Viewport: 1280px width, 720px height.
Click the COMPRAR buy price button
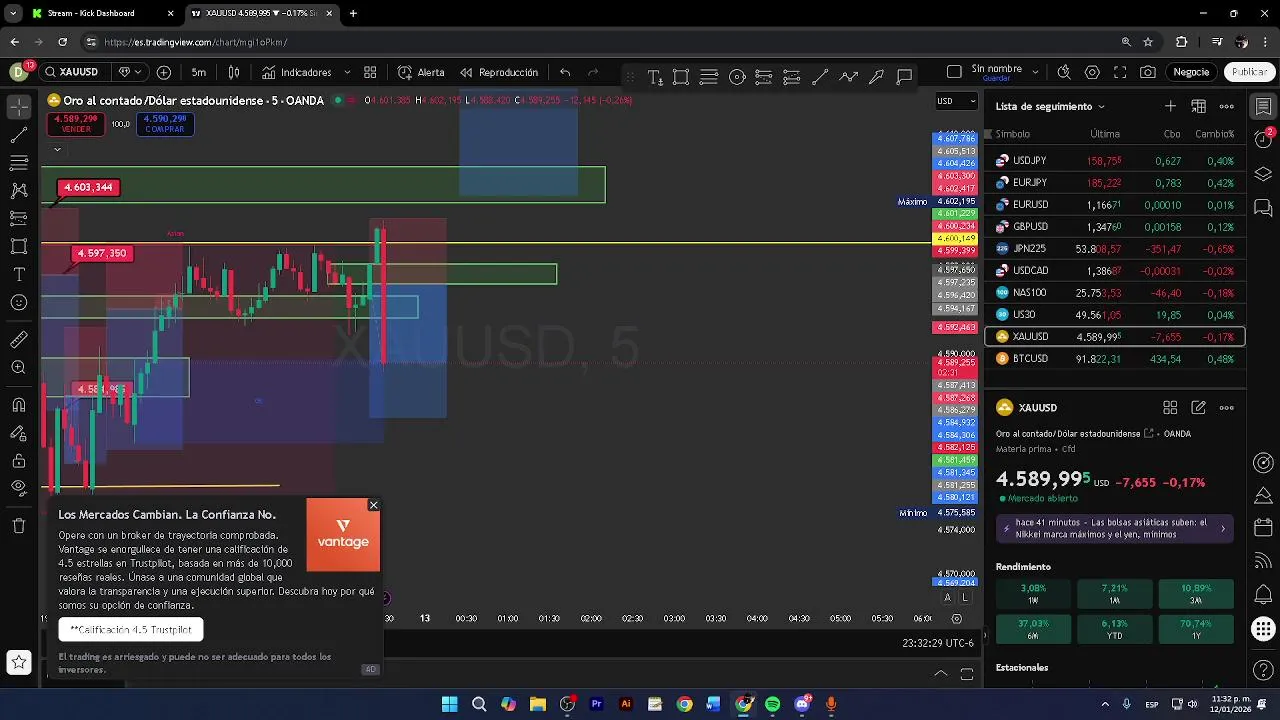click(164, 124)
